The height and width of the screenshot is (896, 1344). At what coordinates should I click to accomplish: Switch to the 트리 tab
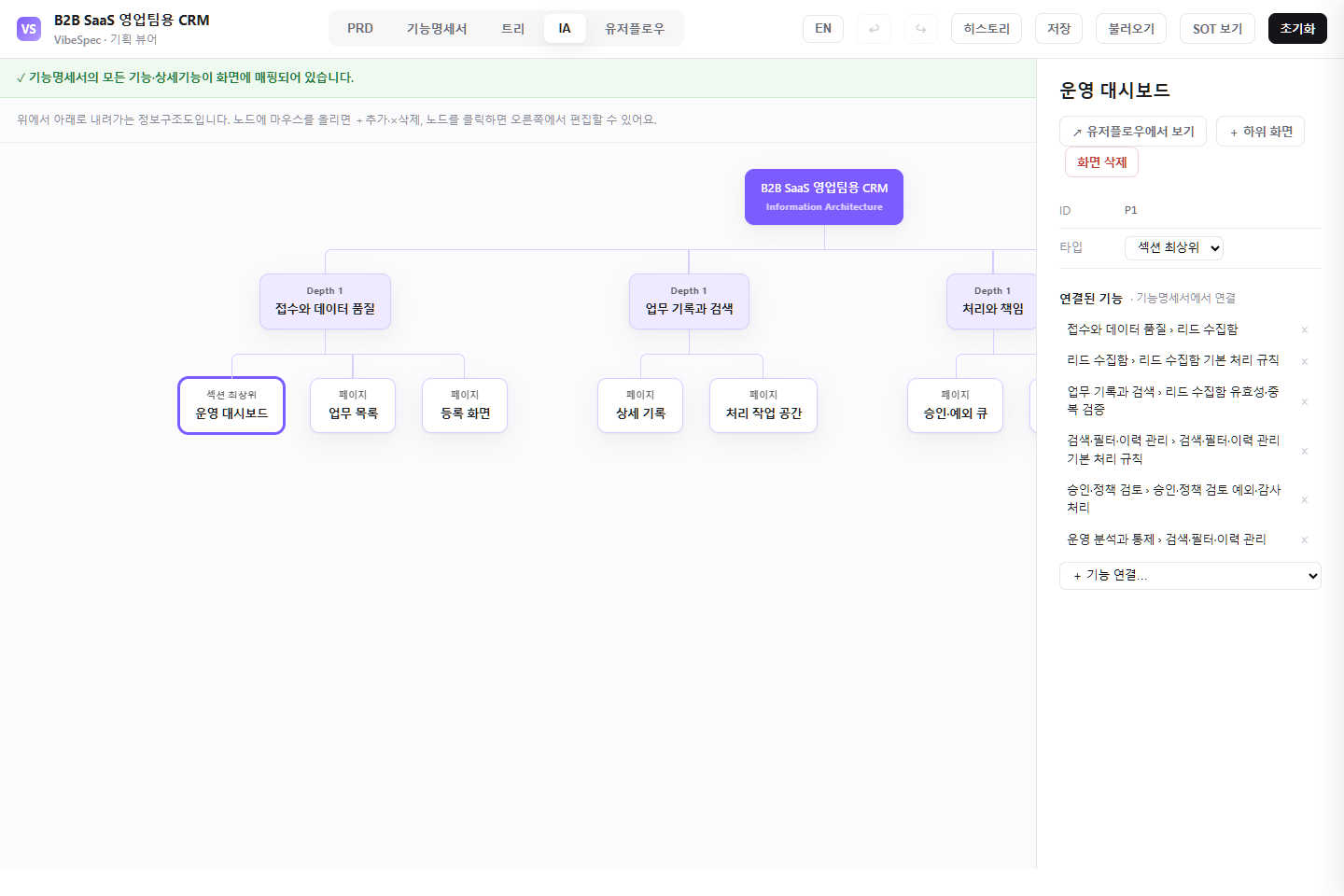point(513,29)
